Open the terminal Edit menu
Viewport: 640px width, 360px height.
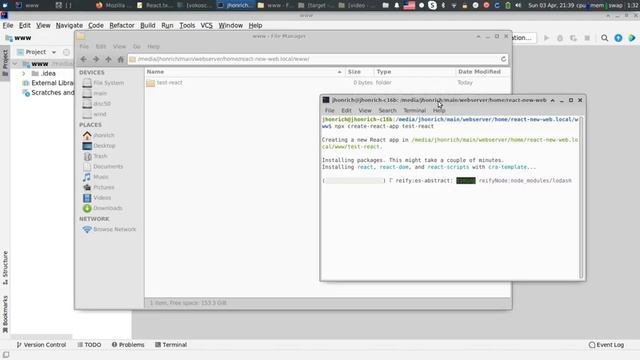click(346, 111)
